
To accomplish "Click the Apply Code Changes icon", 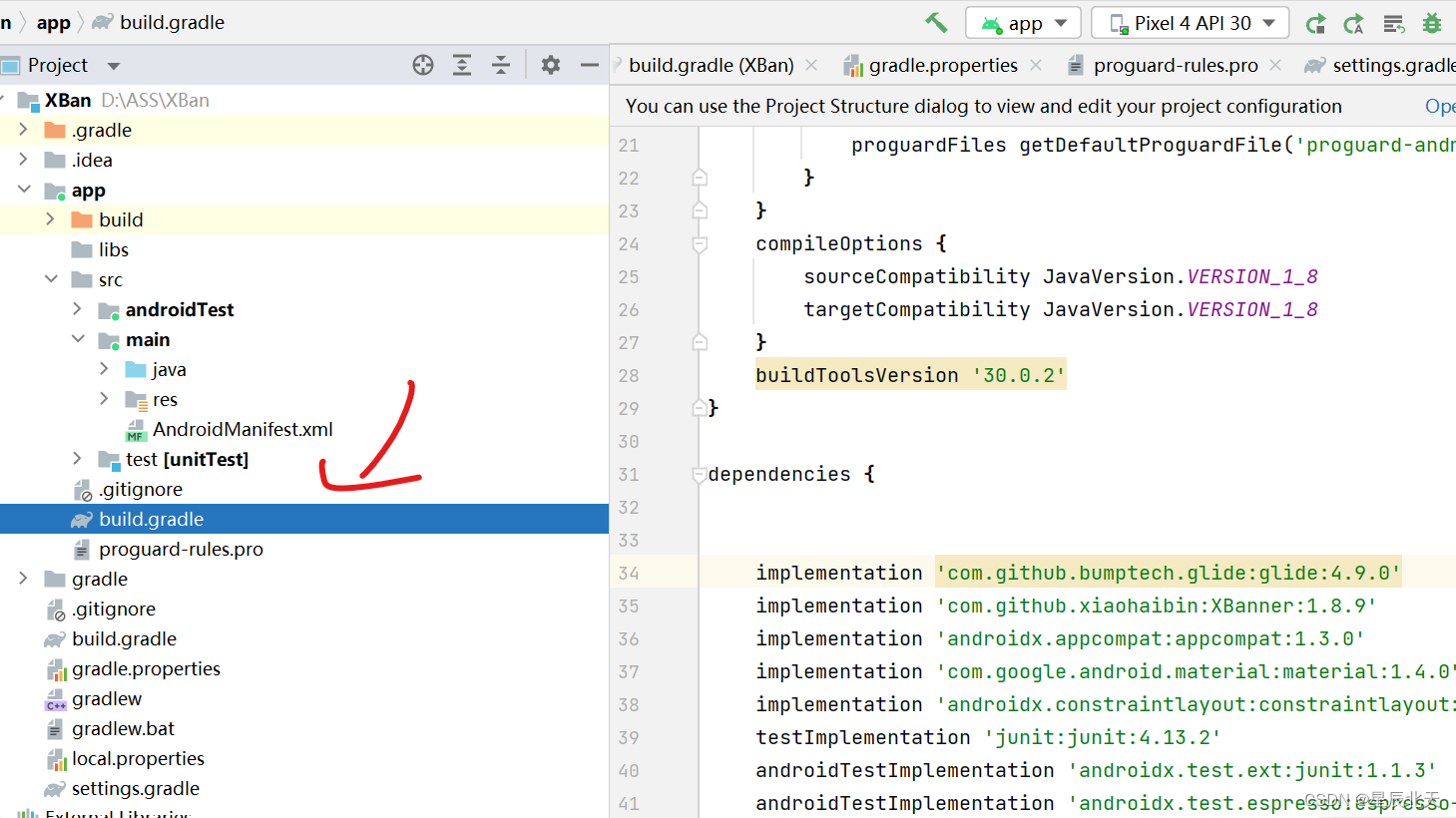I will 1354,23.
